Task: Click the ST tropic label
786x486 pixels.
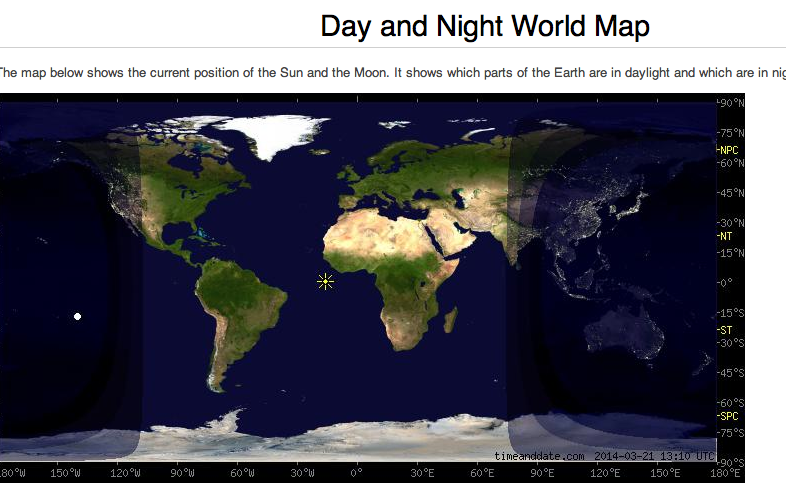Action: [x=725, y=329]
